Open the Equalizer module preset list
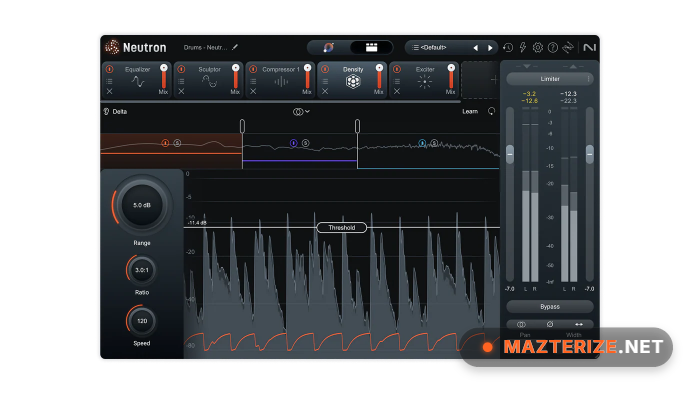 (109, 81)
